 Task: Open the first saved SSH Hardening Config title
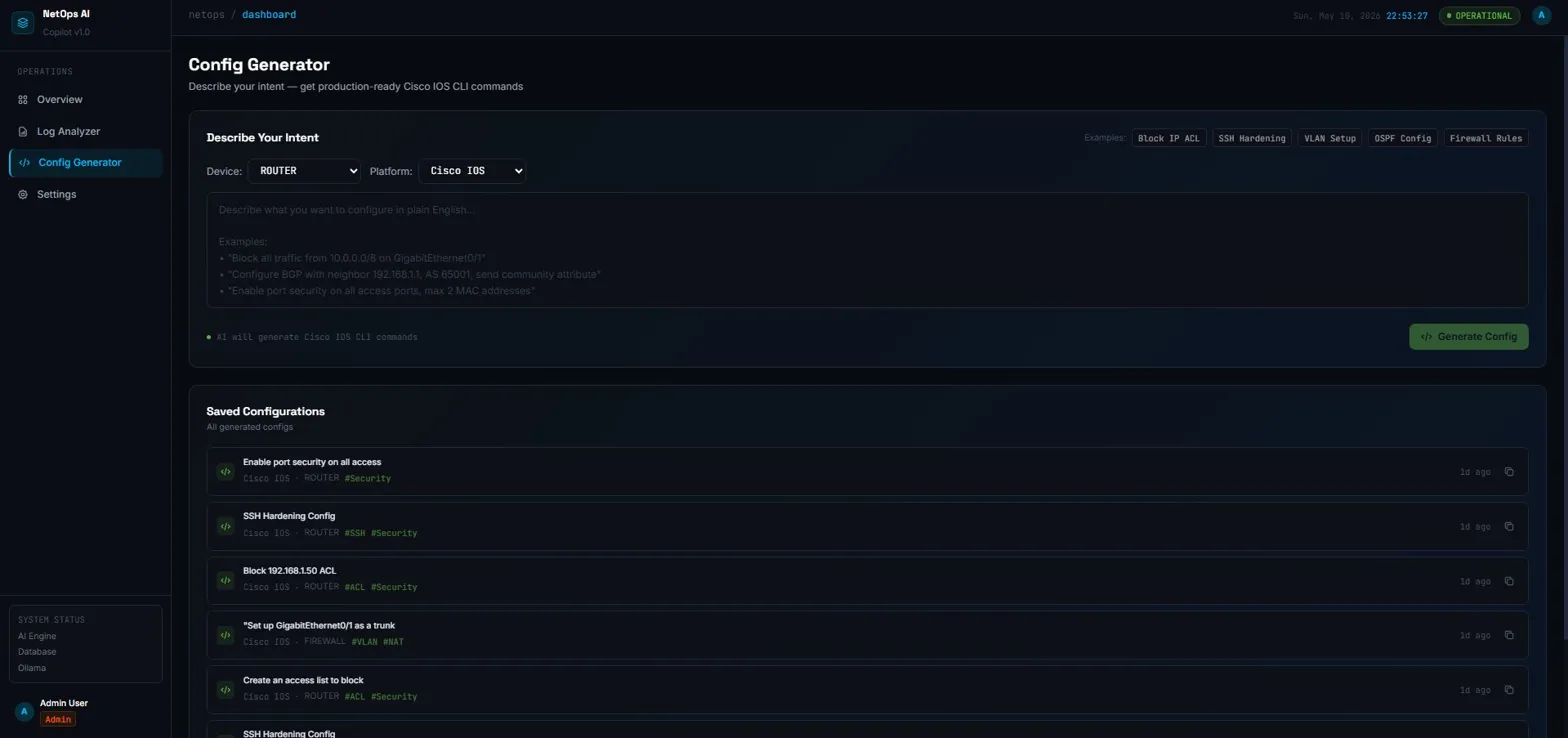(289, 516)
